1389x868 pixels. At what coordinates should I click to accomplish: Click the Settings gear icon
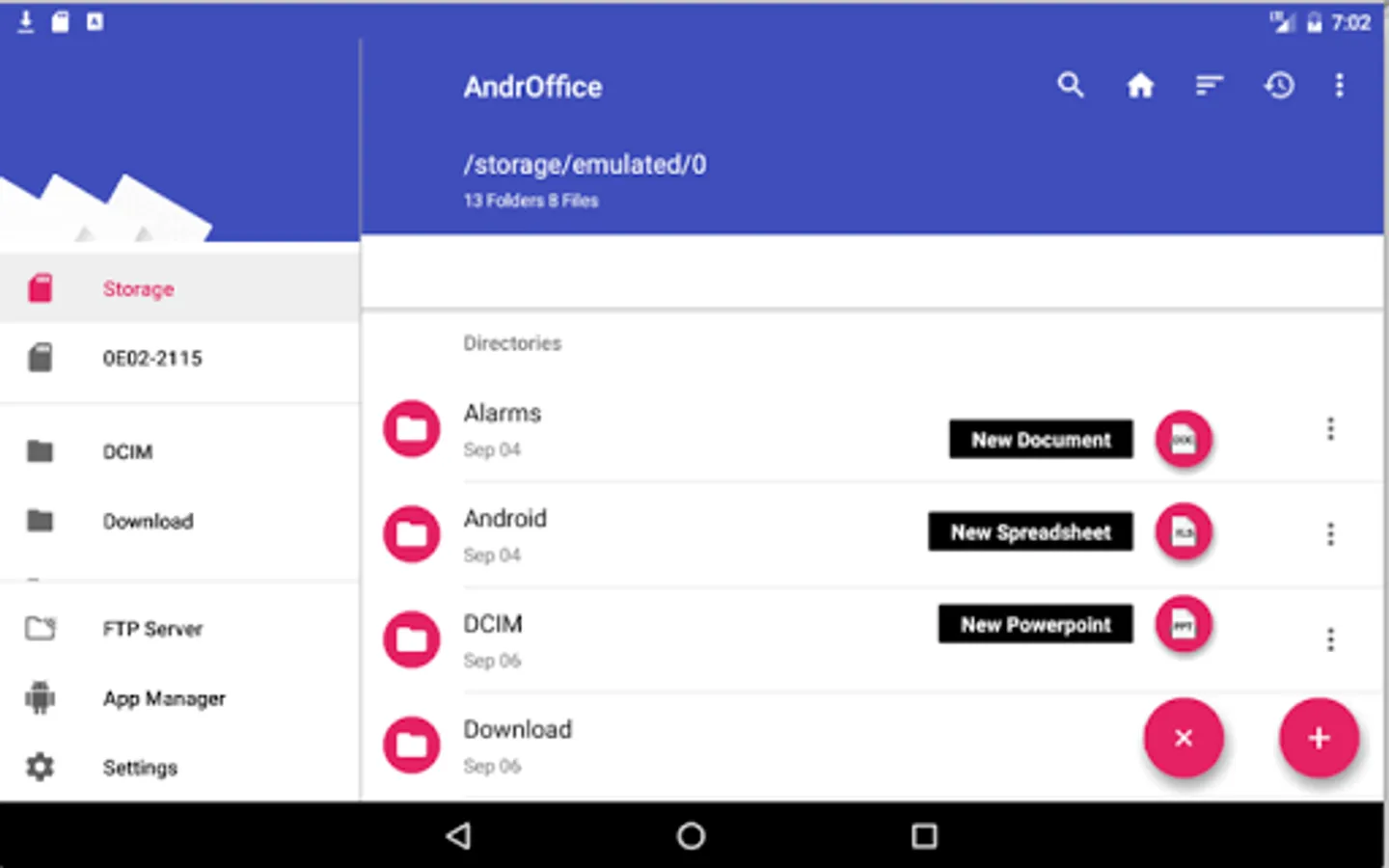(x=41, y=768)
